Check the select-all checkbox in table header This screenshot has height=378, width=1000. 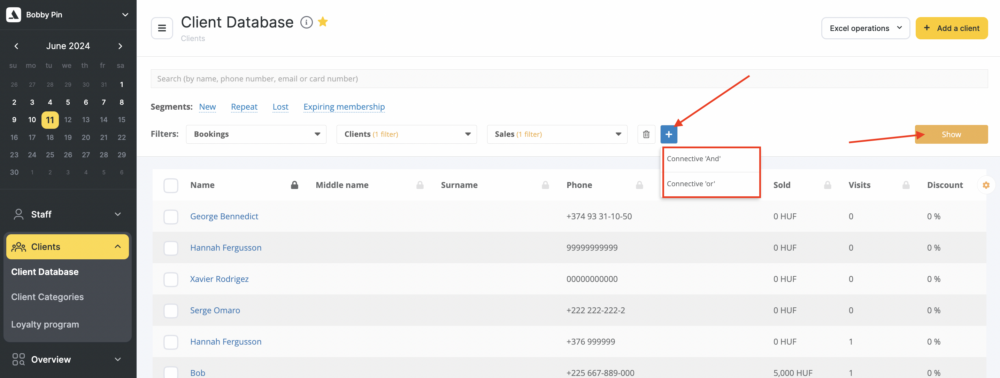(171, 185)
